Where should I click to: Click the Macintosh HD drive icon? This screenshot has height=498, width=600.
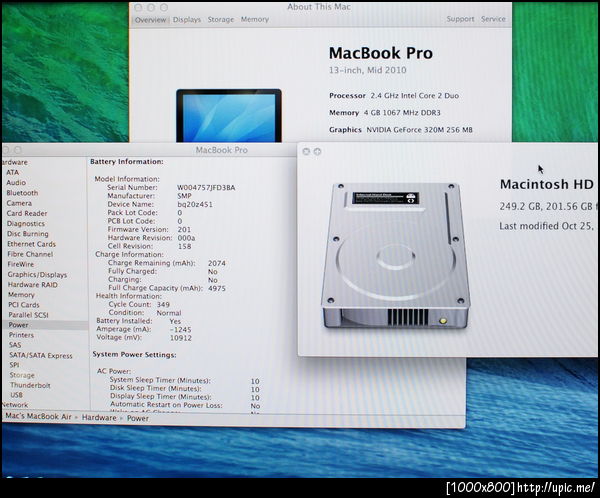396,256
